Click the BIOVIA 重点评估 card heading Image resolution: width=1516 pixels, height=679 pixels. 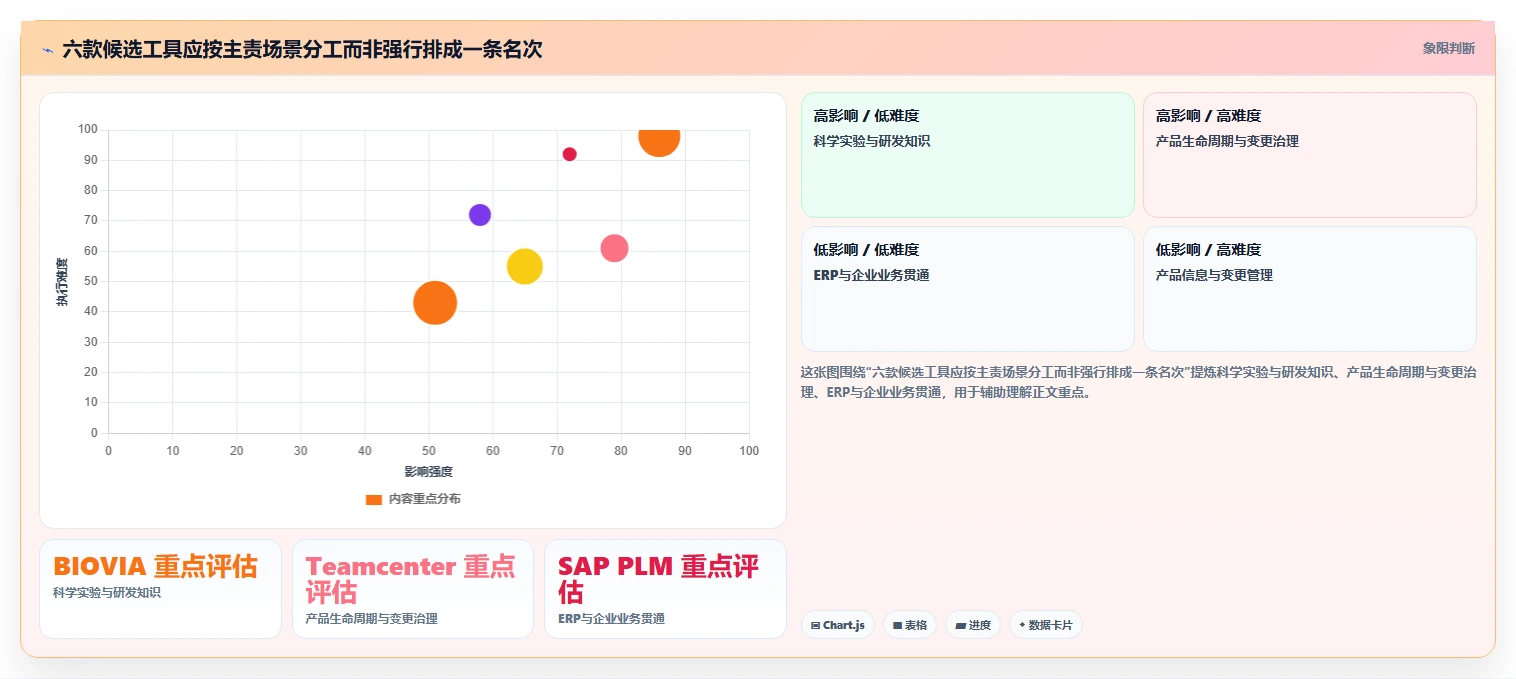coord(155,566)
